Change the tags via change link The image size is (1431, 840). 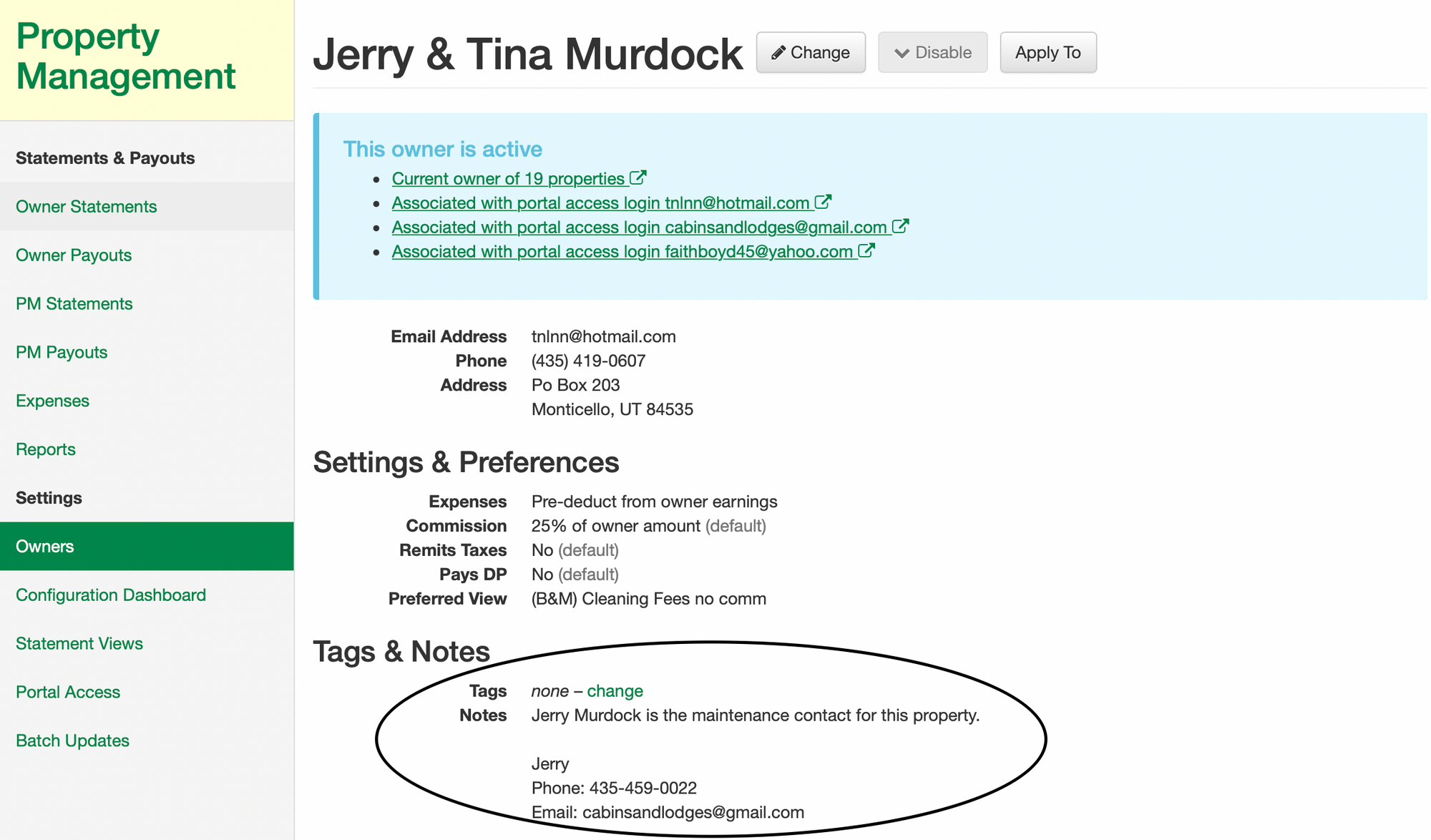coord(615,691)
